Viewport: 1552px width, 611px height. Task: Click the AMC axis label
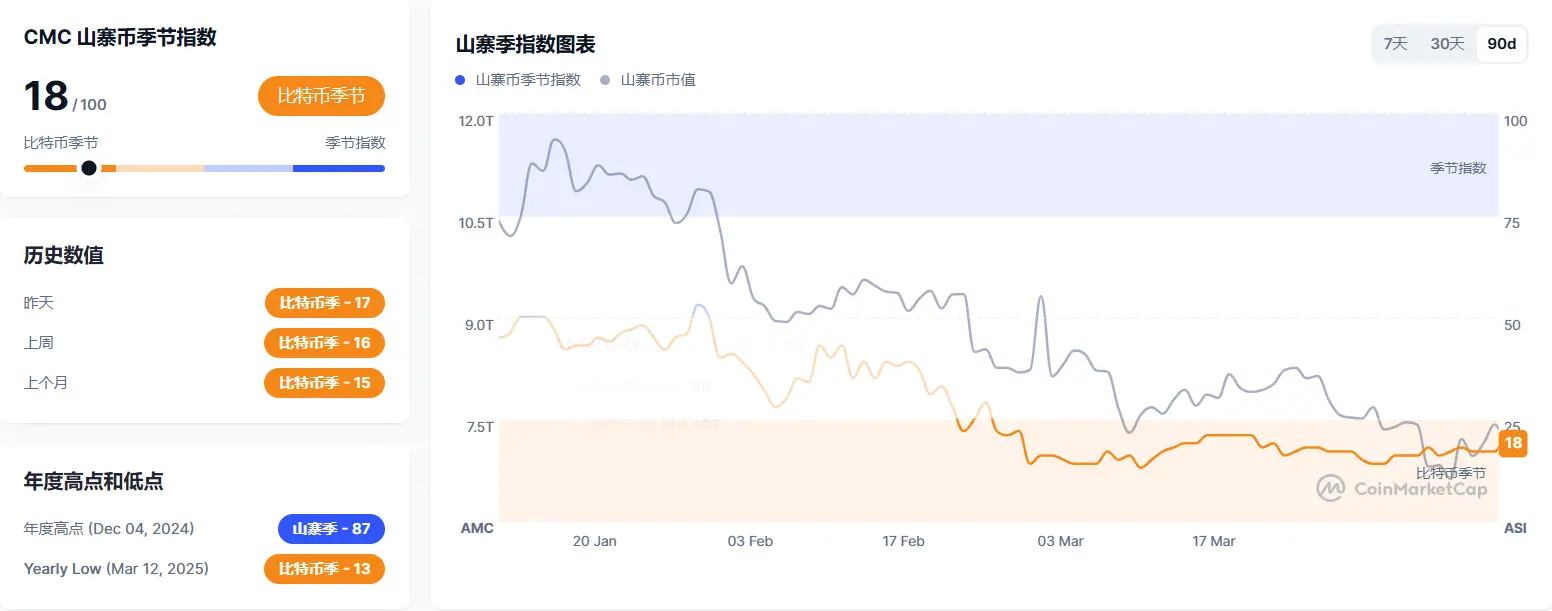477,528
